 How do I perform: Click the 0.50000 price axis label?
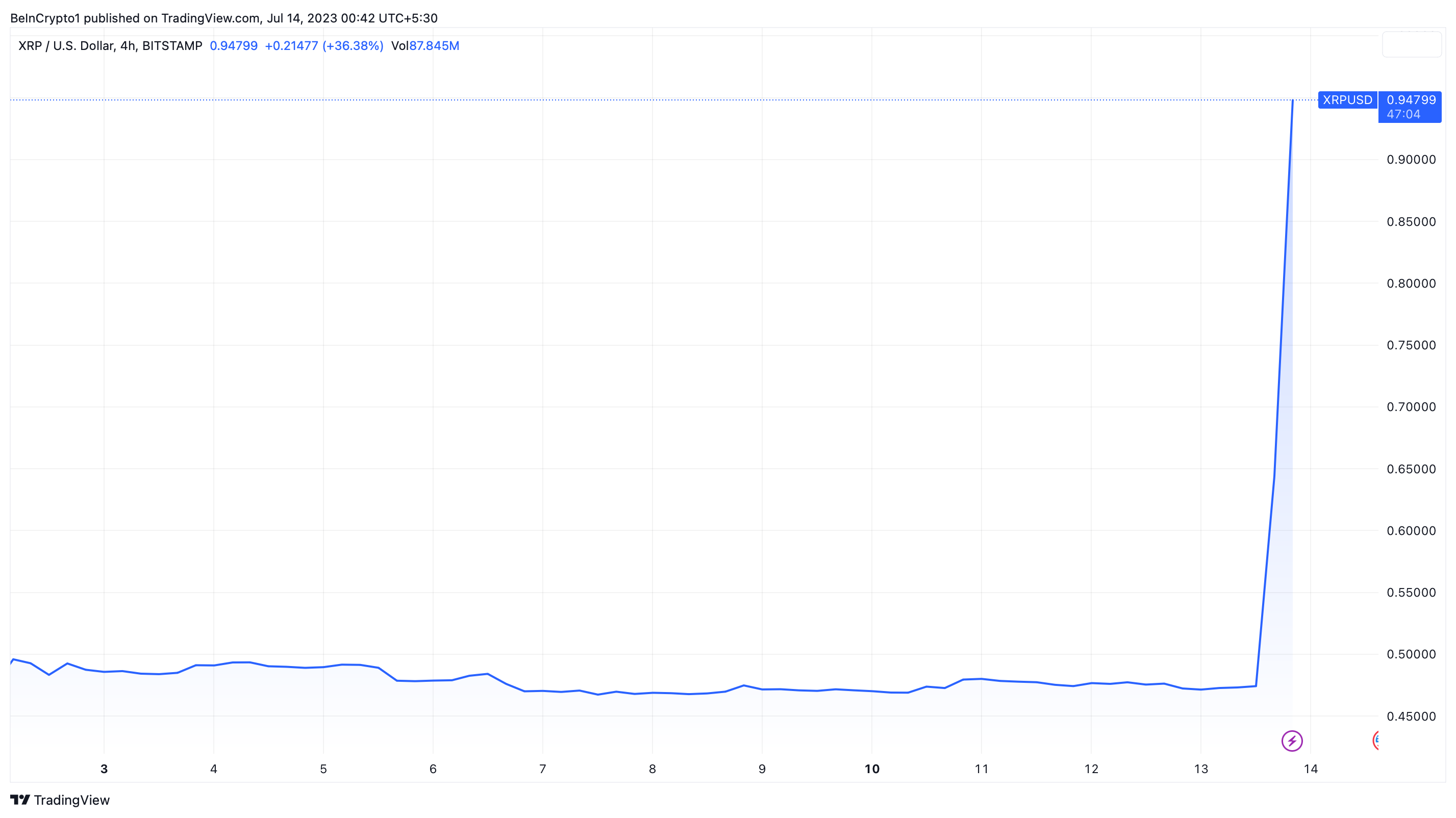tap(1411, 654)
